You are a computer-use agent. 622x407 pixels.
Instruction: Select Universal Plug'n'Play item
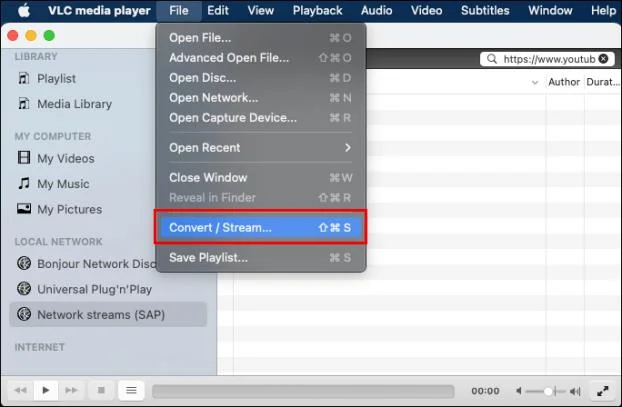[x=94, y=289]
